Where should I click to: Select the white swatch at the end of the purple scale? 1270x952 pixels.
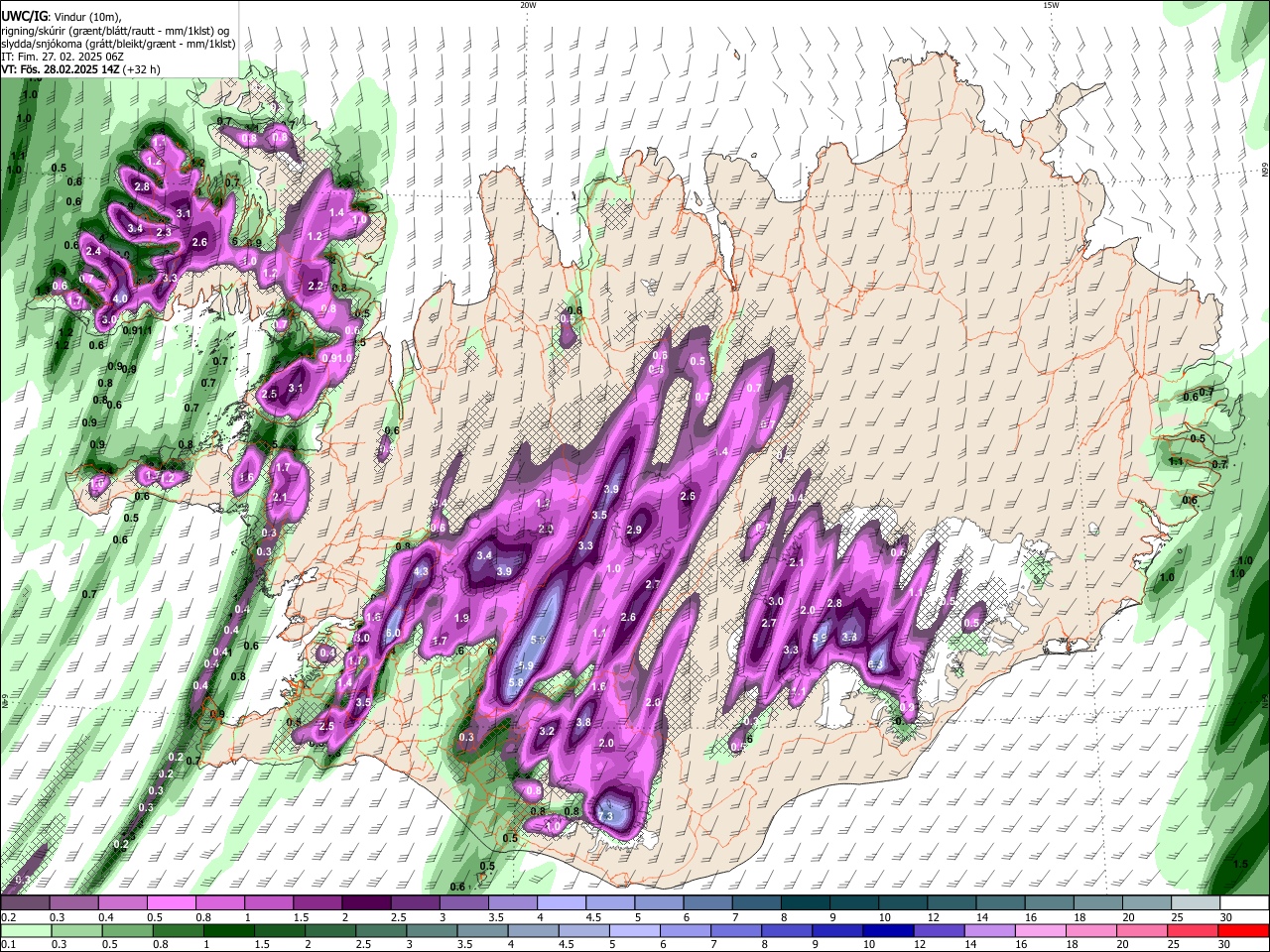point(1243,903)
